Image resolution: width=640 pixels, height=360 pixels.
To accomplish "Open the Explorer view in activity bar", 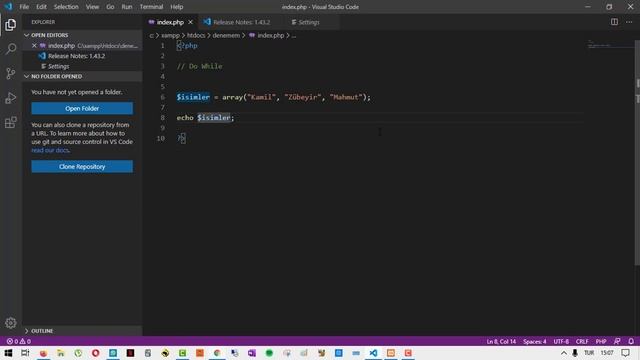I will [11, 25].
